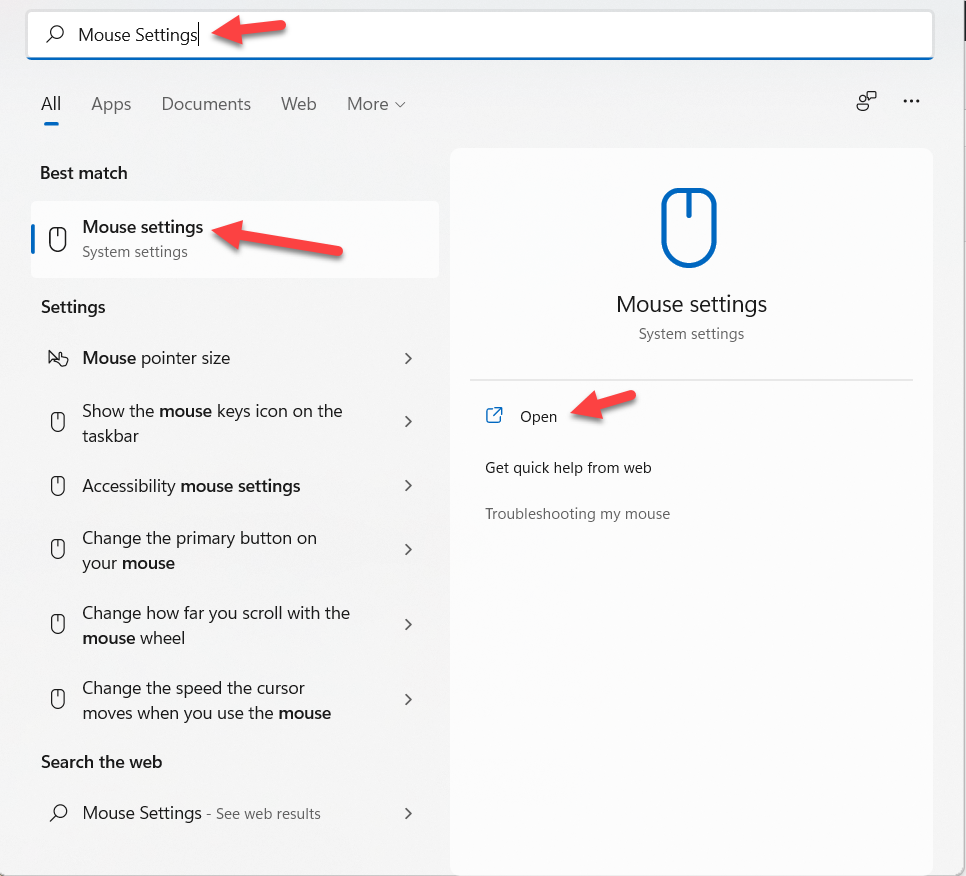966x876 pixels.
Task: Switch to the Apps tab
Action: 111,104
